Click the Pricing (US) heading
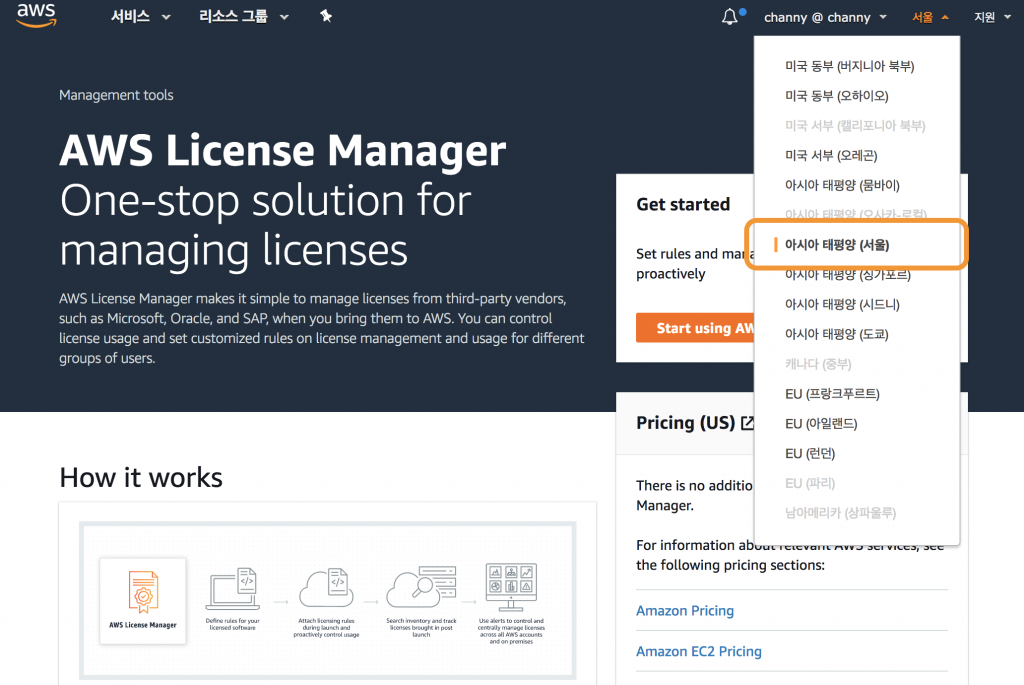 pyautogui.click(x=685, y=423)
